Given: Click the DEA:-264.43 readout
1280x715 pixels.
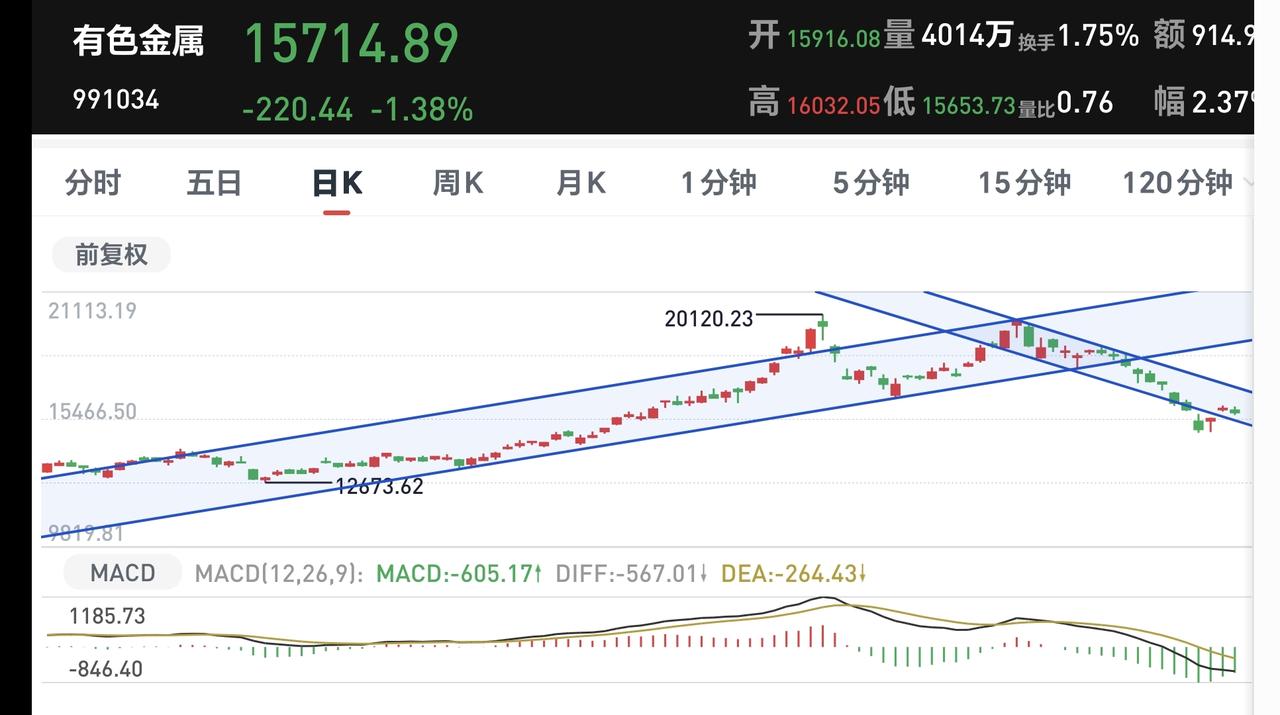Looking at the screenshot, I should pos(794,574).
